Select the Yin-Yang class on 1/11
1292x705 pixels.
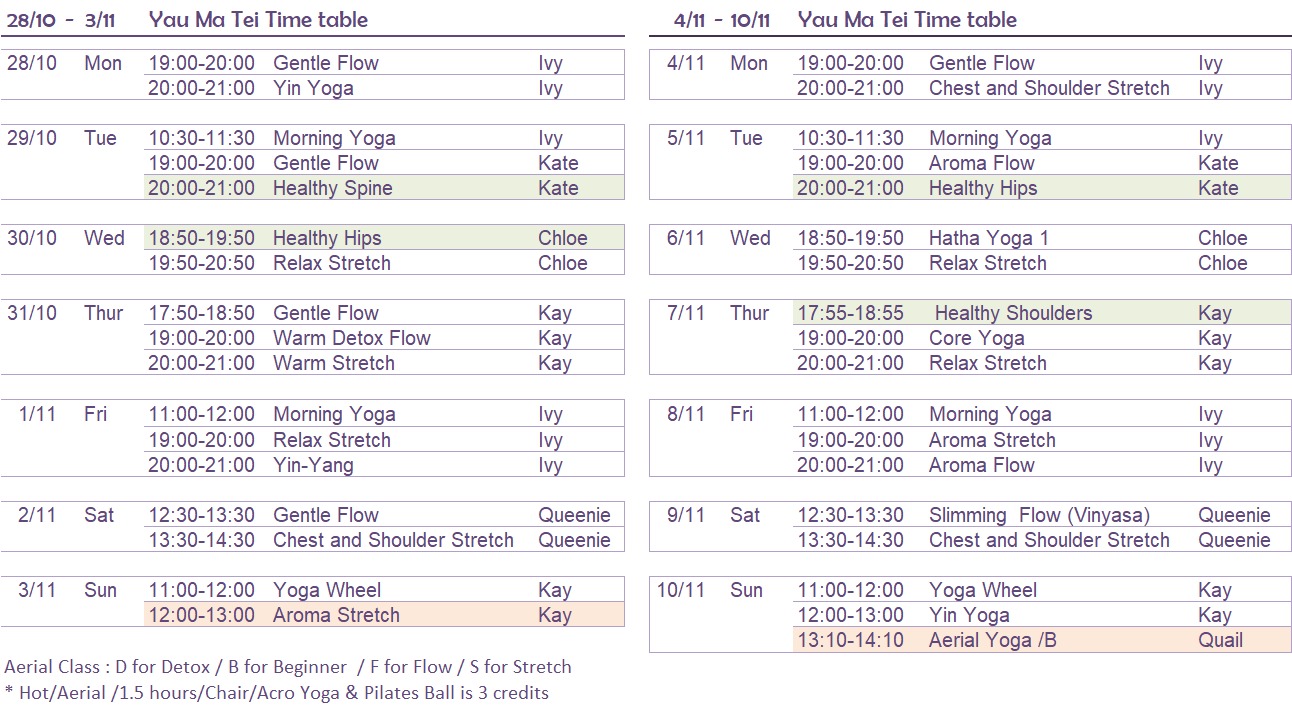pos(385,465)
